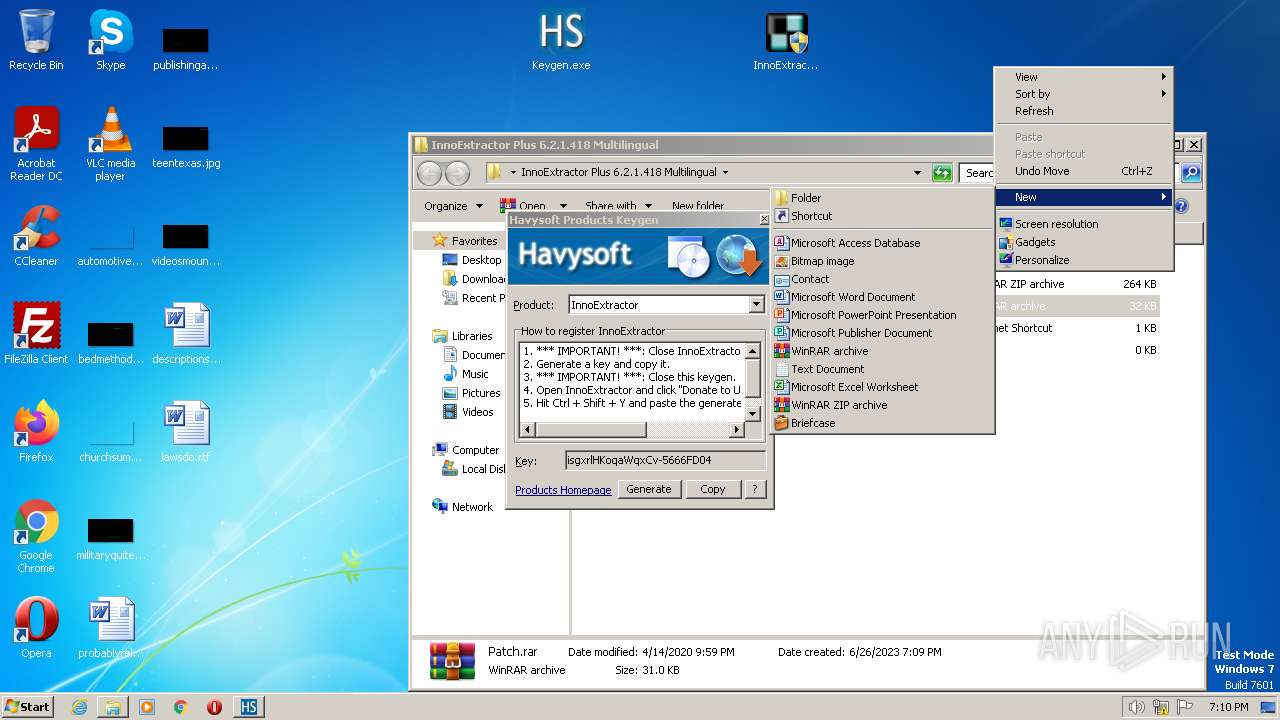Click the Chrome icon in the taskbar
This screenshot has height=720, width=1280.
(x=181, y=707)
